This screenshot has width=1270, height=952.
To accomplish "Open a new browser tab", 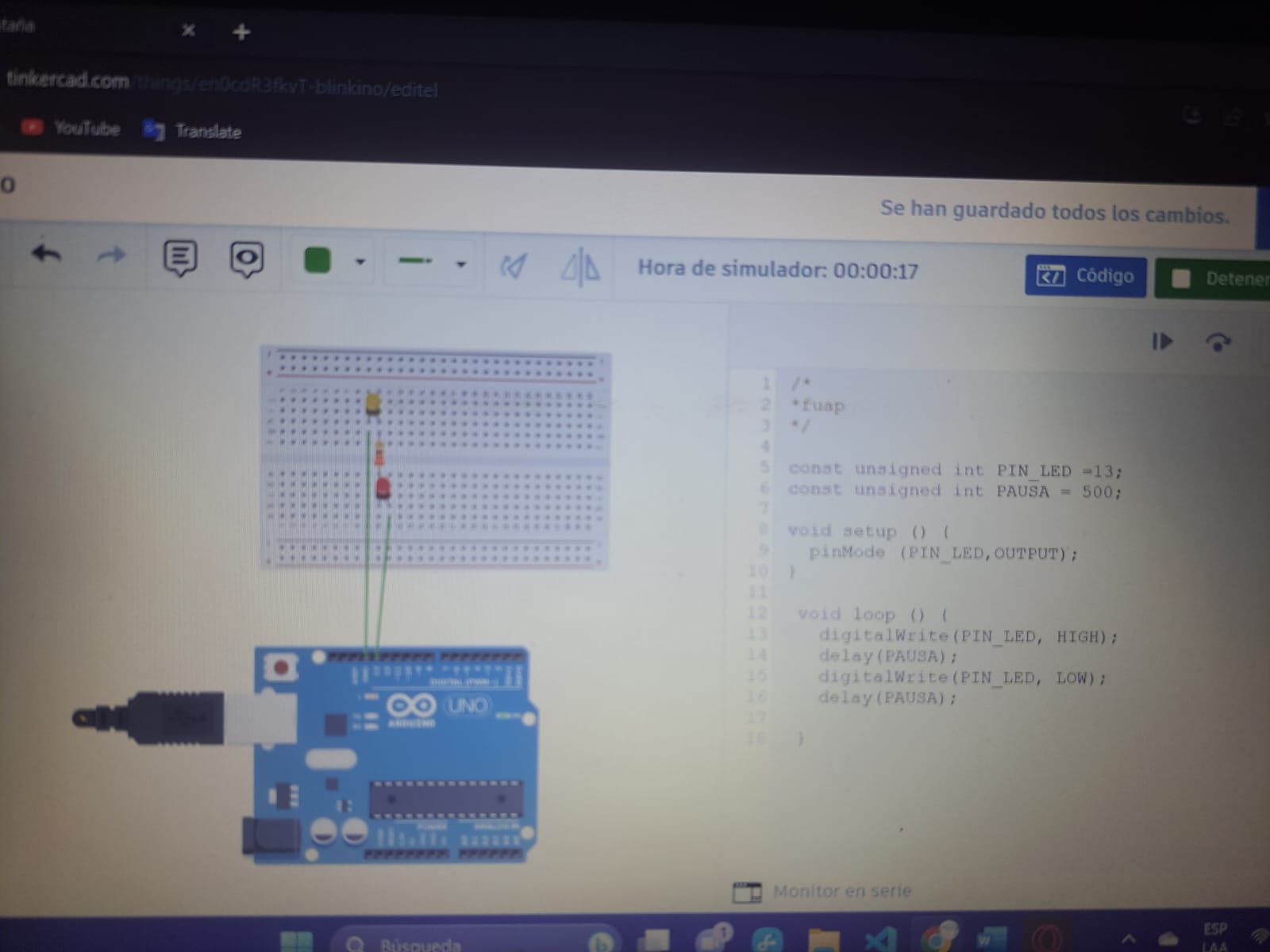I will pyautogui.click(x=241, y=32).
